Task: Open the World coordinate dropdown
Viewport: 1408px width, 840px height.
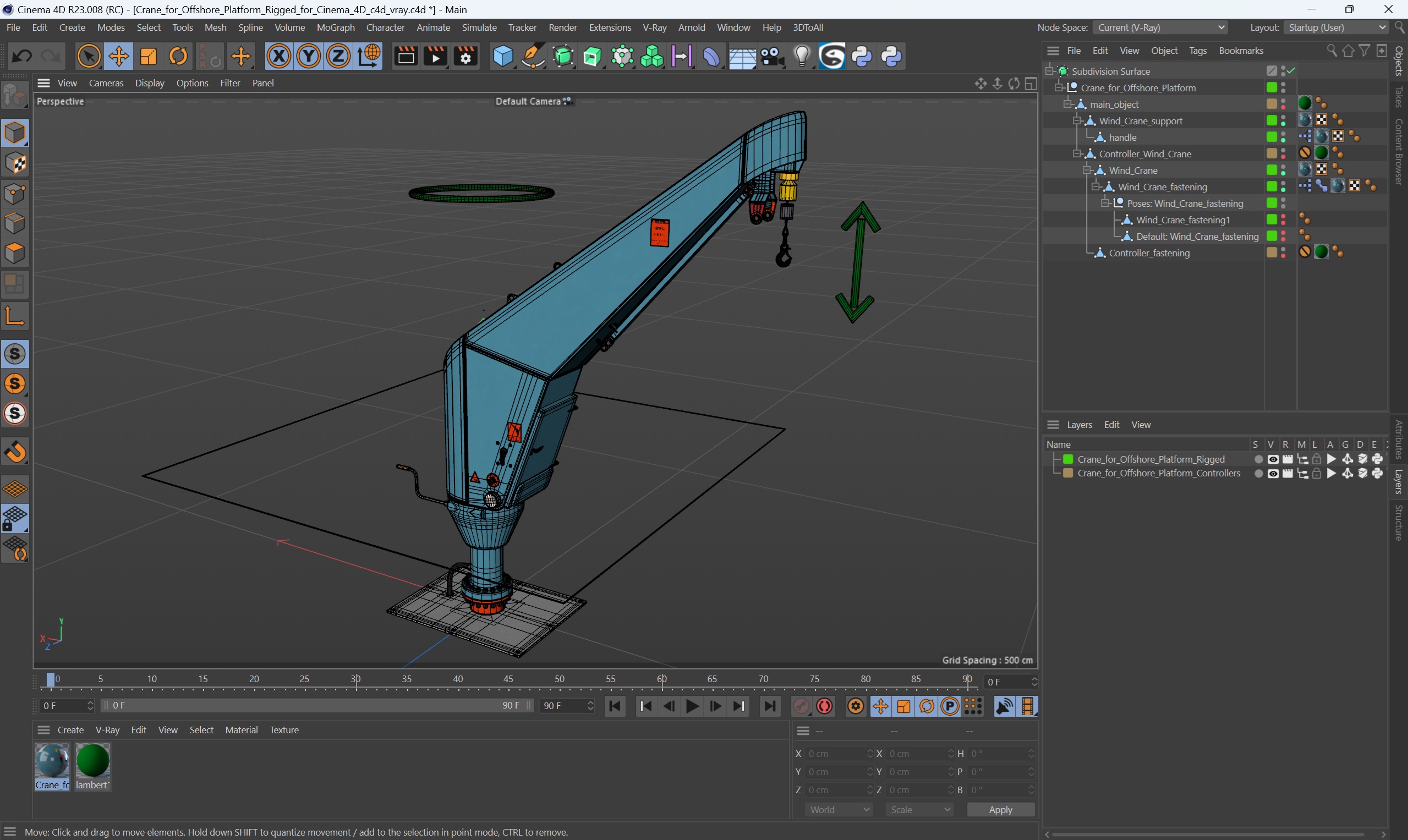Action: point(839,809)
